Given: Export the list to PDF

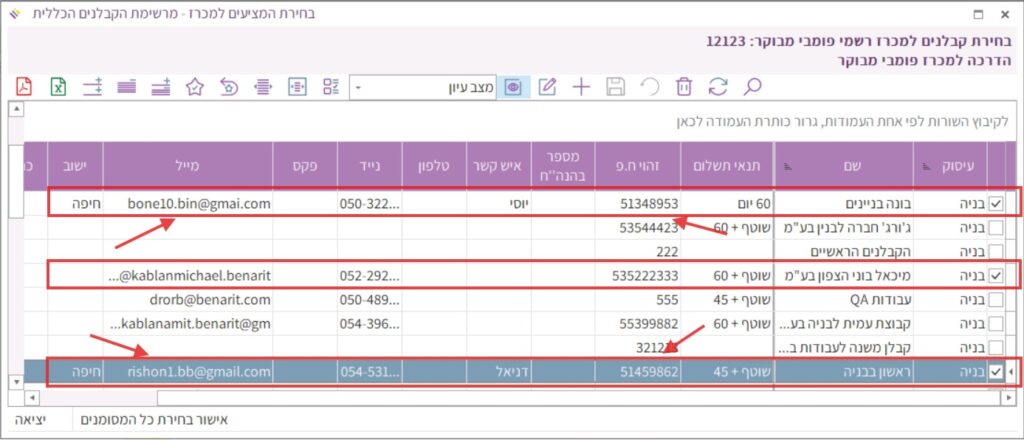Looking at the screenshot, I should [x=24, y=87].
